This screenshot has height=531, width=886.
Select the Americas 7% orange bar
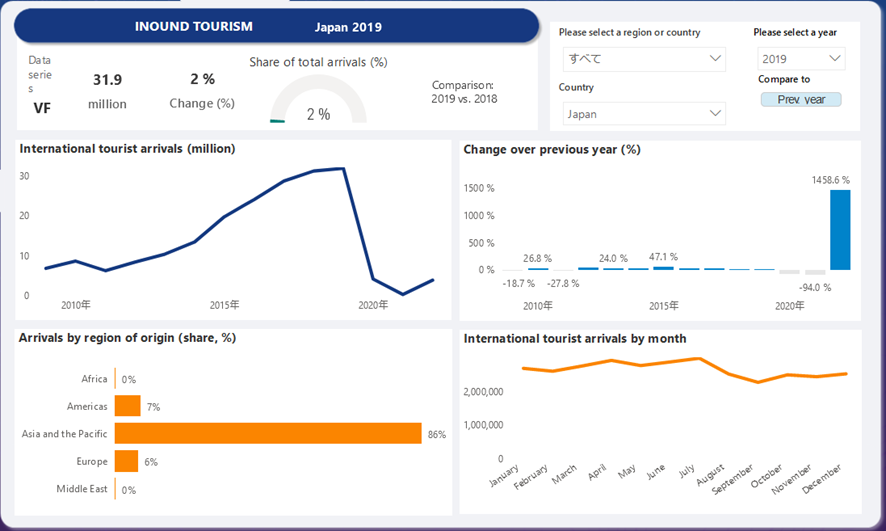tap(127, 406)
